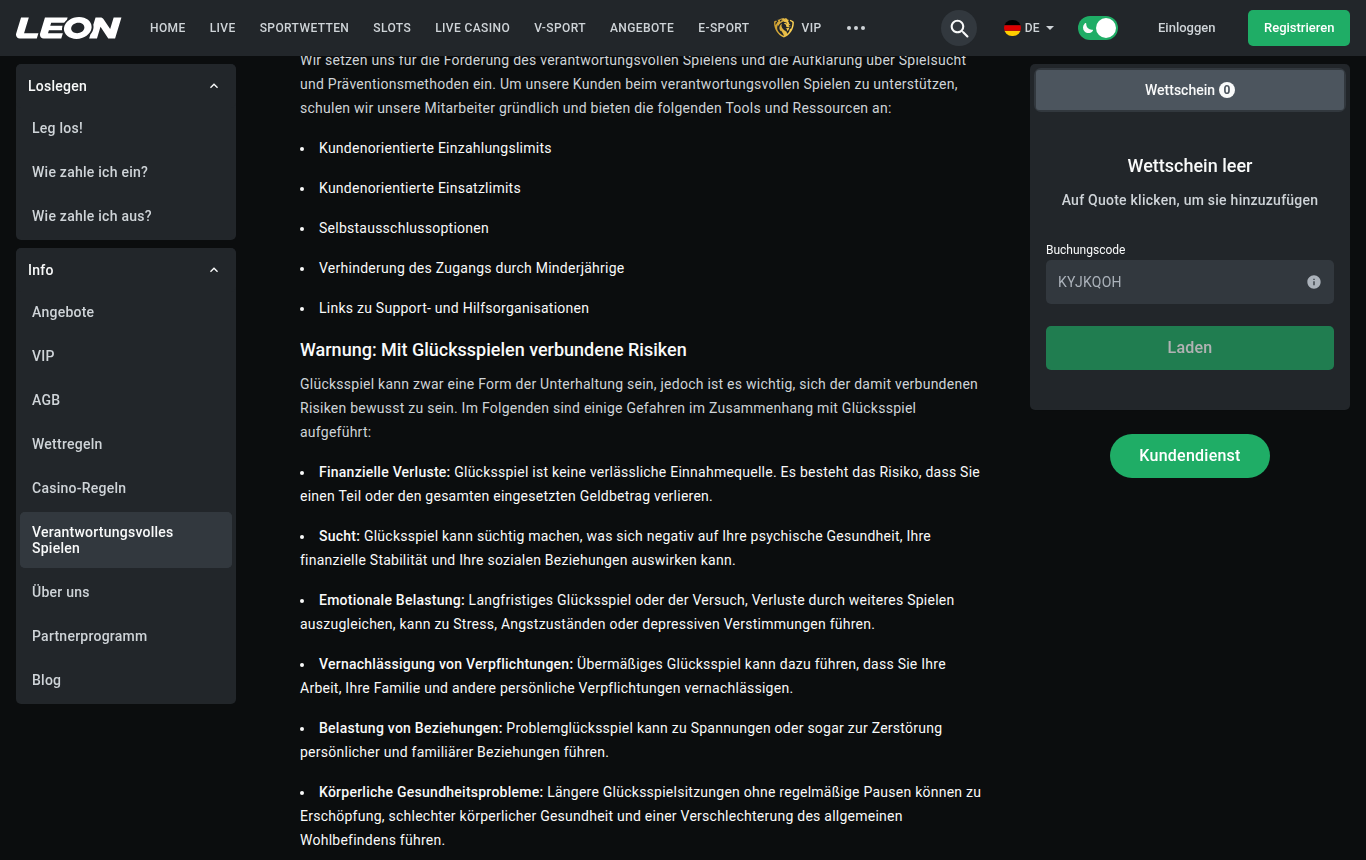1366x860 pixels.
Task: Click the Einloggen button
Action: click(x=1187, y=28)
